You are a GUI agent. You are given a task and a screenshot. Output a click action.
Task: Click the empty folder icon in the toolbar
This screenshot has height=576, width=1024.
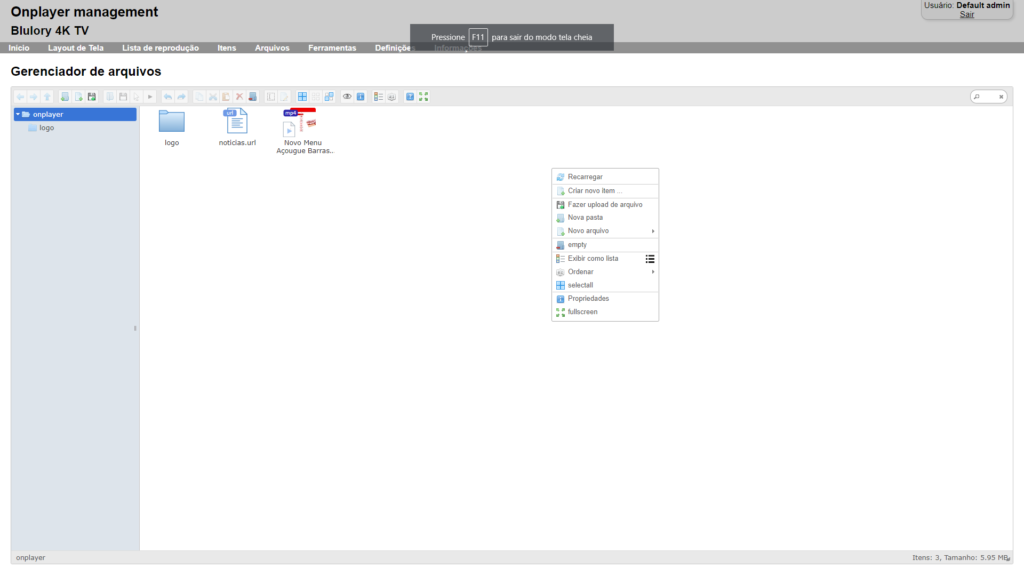(253, 97)
